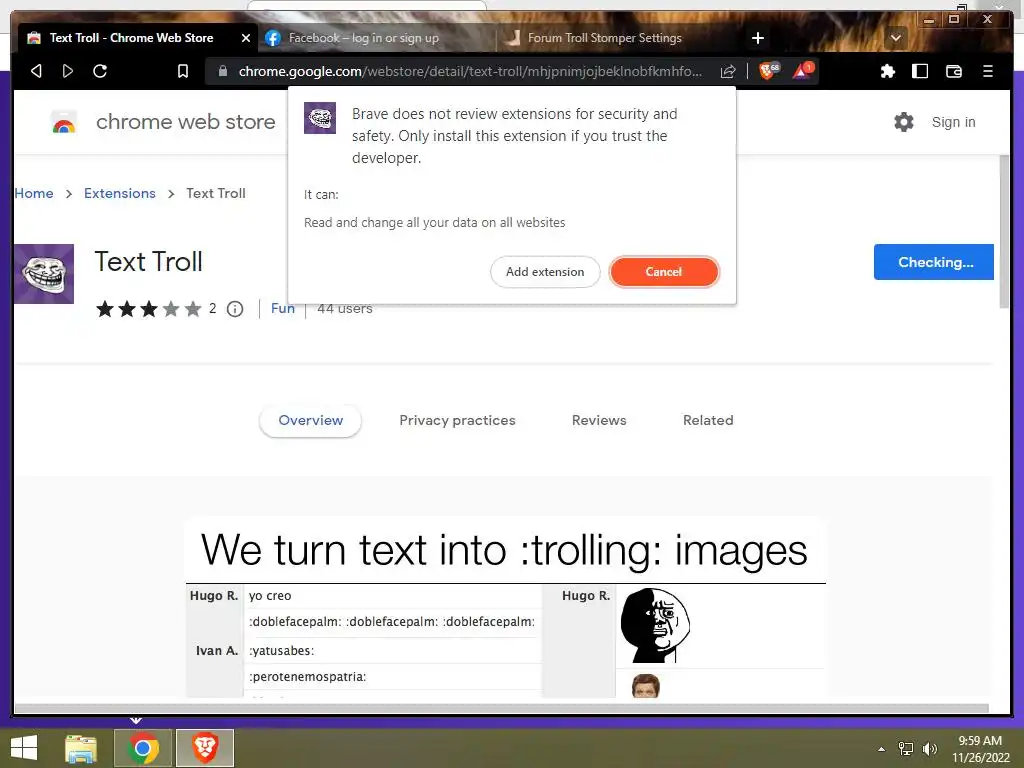Go to Home breadcrumb

[34, 193]
